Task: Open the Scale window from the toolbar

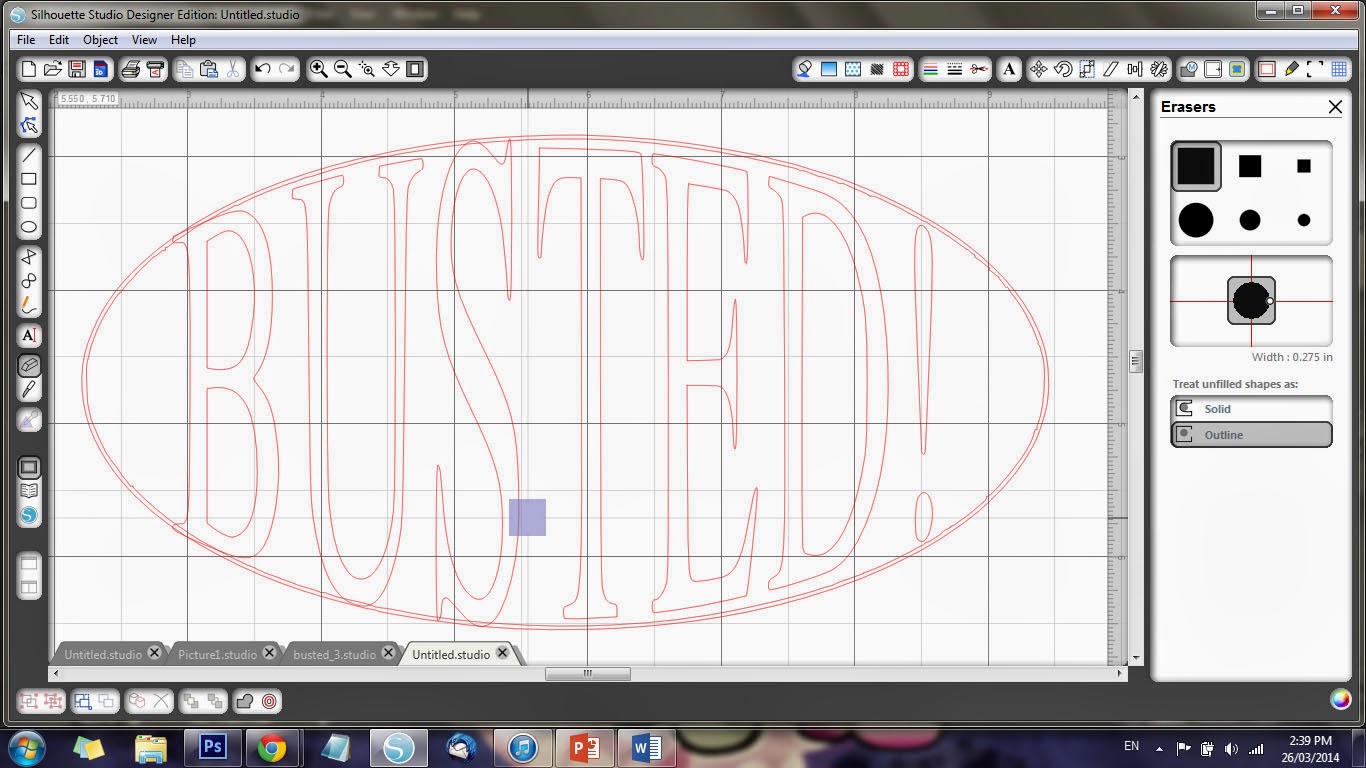Action: pyautogui.click(x=1087, y=69)
